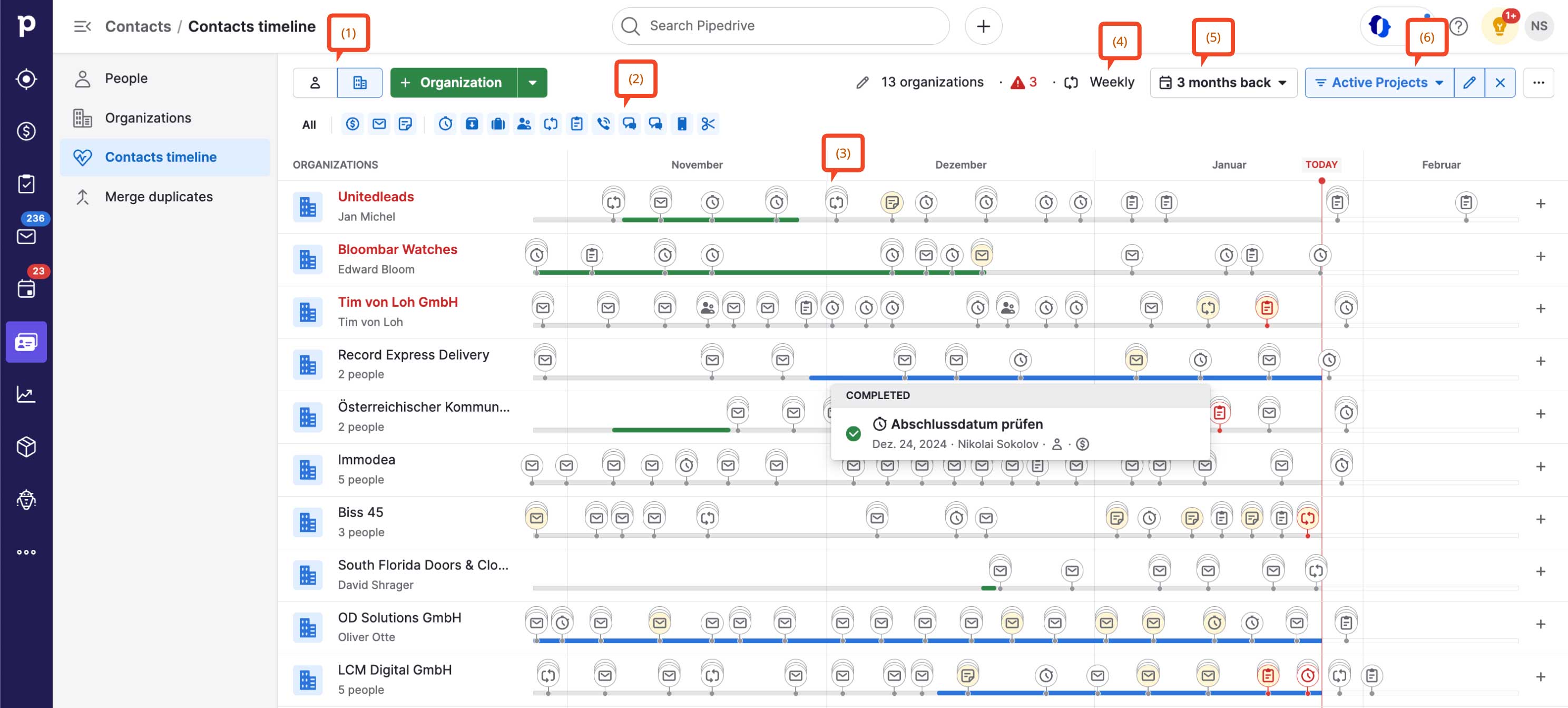The height and width of the screenshot is (708, 1568).
Task: Click the green add Organization button
Action: click(453, 83)
